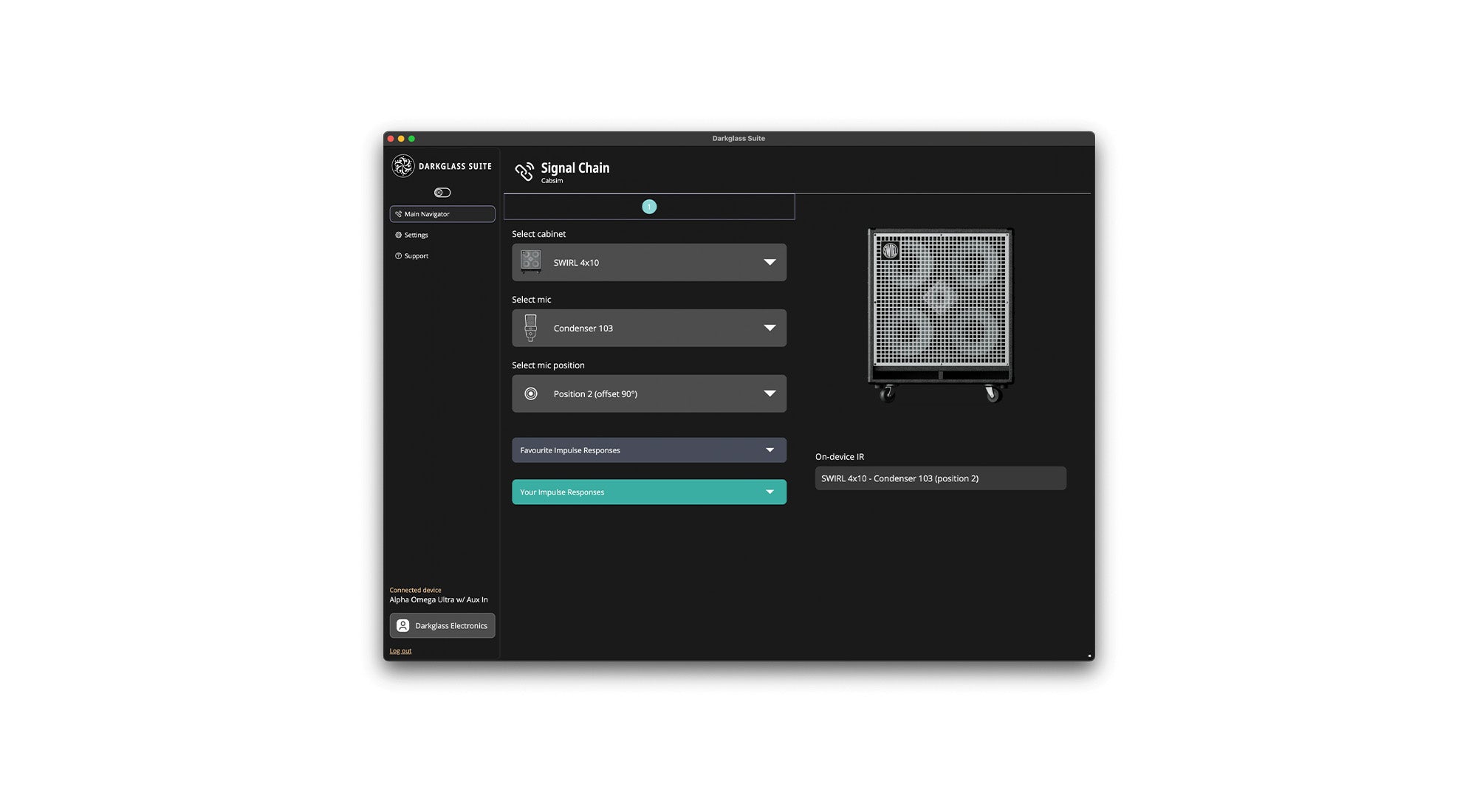
Task: Select slot 1 circle in signal chain
Action: click(649, 207)
